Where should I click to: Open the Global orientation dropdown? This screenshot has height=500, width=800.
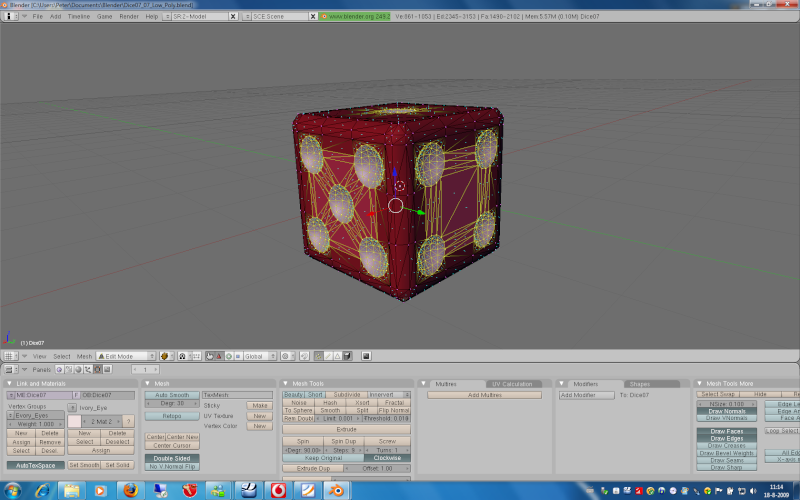click(x=260, y=356)
